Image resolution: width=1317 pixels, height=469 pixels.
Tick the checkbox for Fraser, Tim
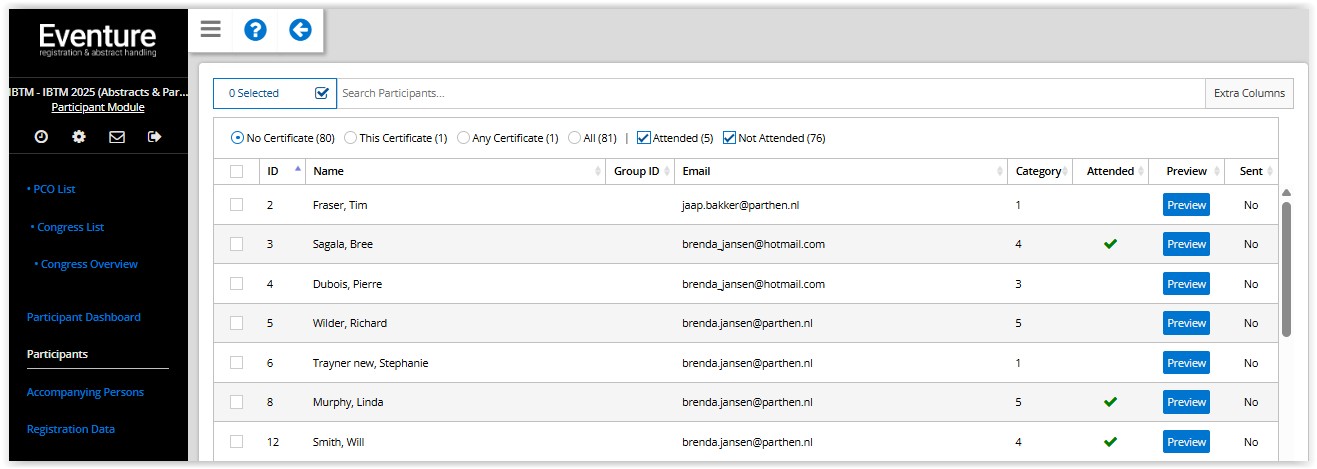click(236, 205)
